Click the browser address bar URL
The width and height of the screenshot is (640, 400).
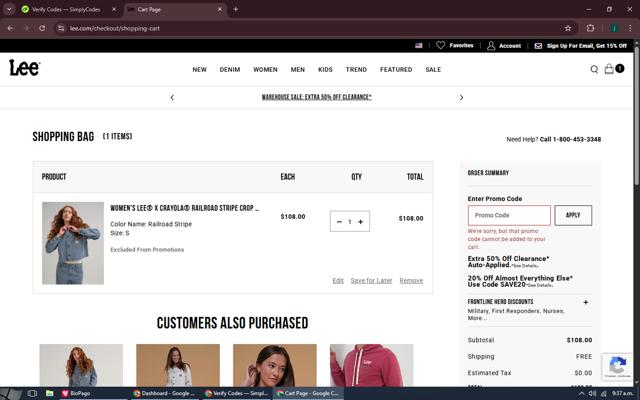click(115, 28)
